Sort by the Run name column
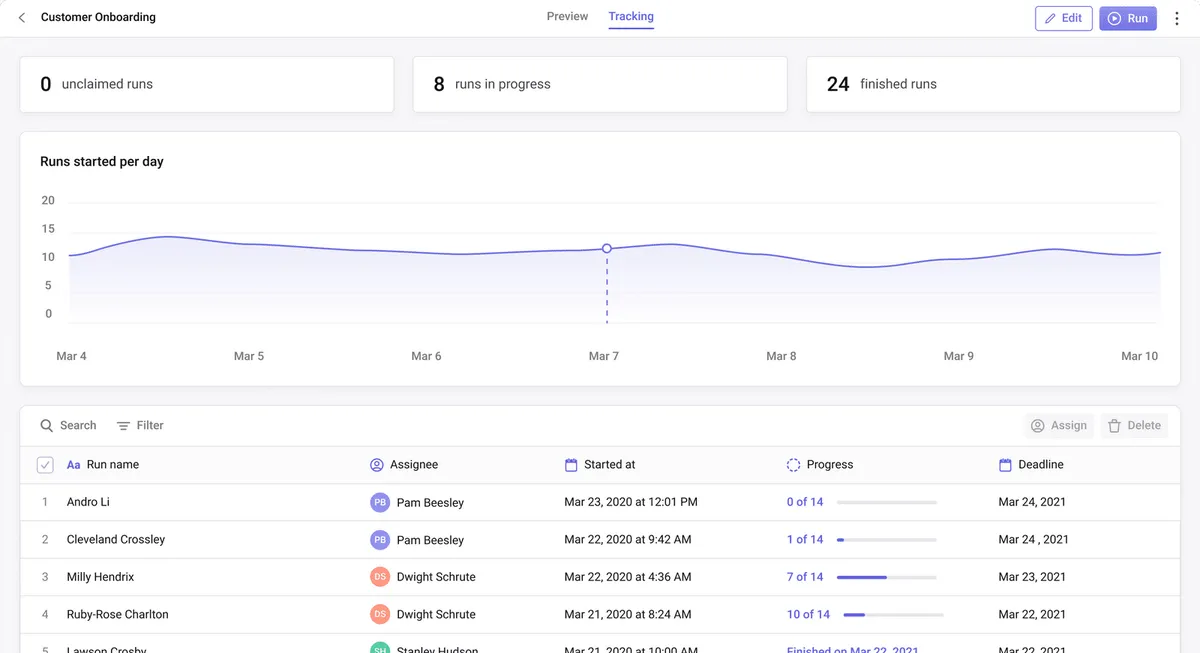Viewport: 1200px width, 653px height. click(112, 465)
